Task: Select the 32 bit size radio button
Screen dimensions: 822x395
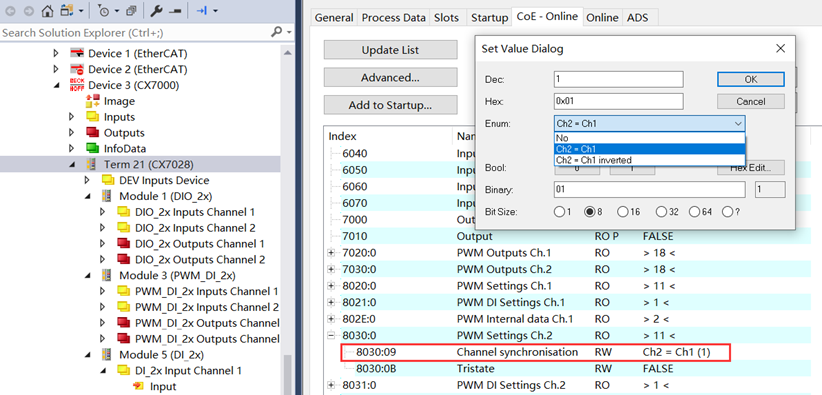Action: click(662, 212)
